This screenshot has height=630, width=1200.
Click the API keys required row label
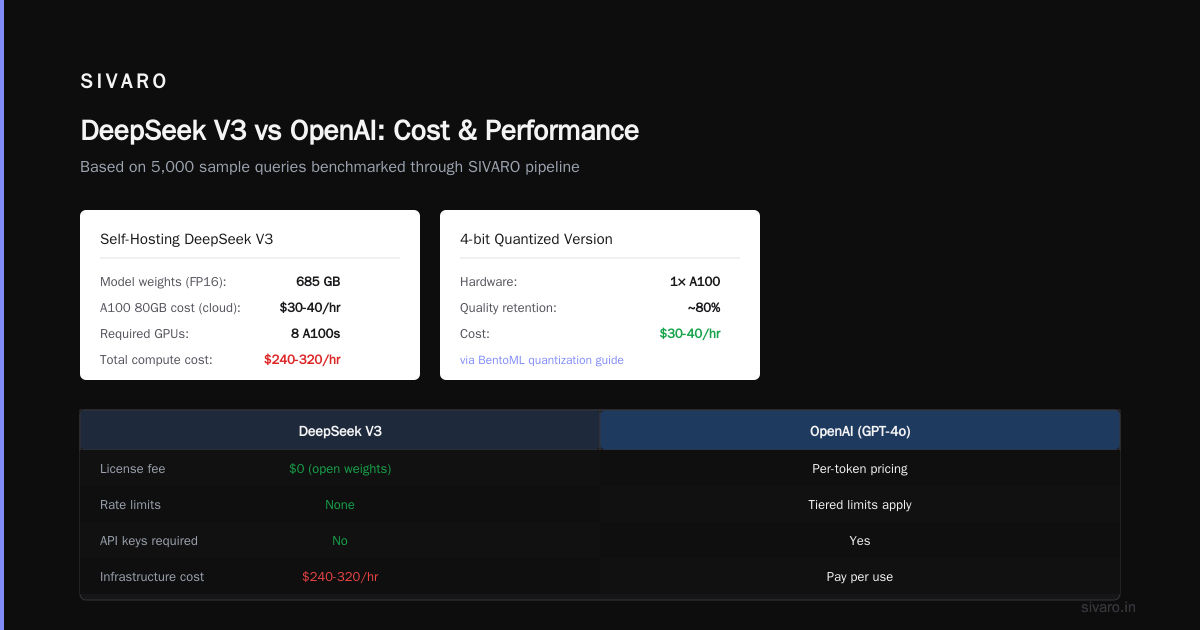pyautogui.click(x=149, y=540)
